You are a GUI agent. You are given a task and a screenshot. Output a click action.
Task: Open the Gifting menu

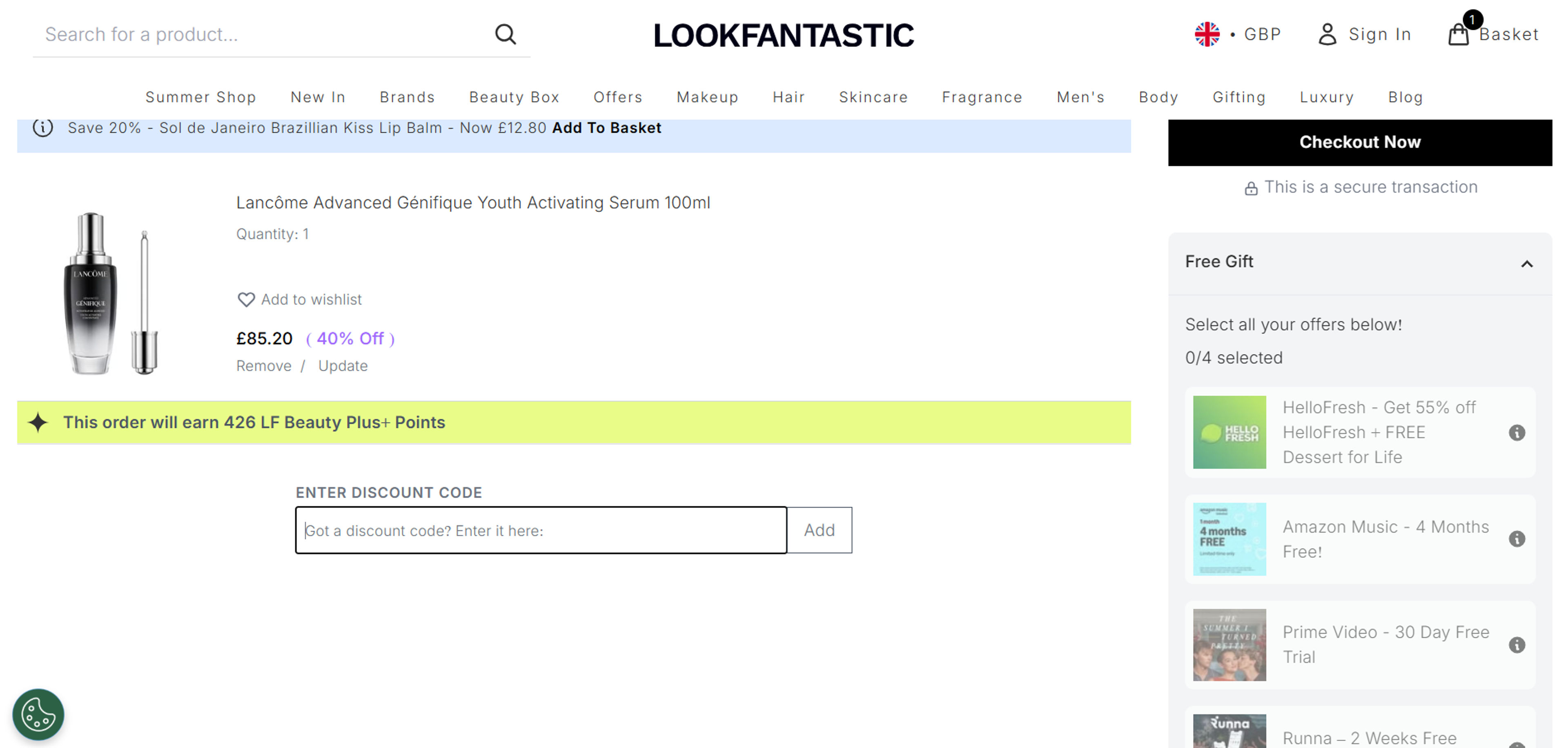(1239, 98)
